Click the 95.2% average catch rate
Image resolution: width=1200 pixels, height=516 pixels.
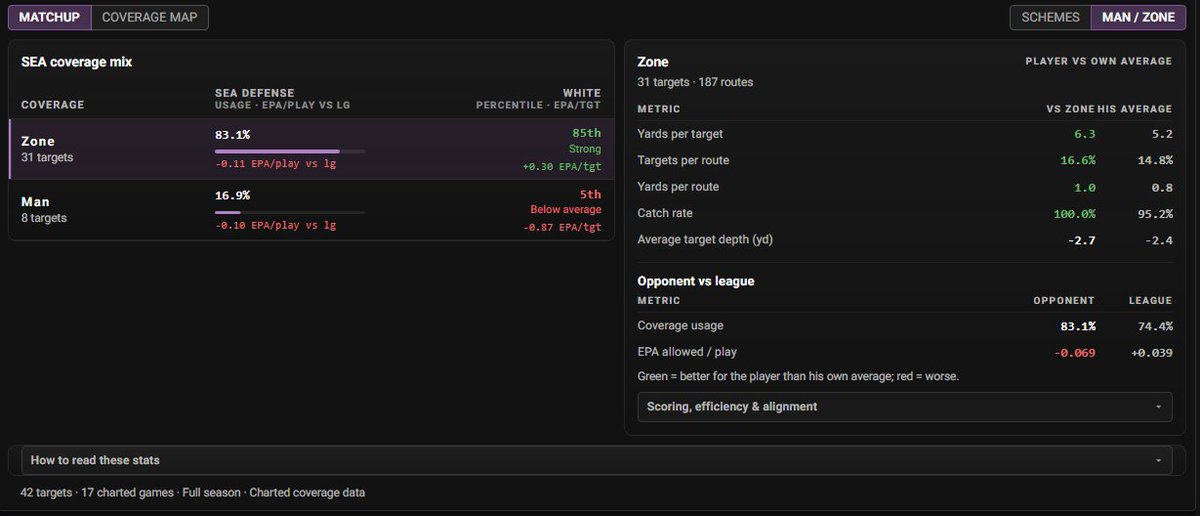point(1155,213)
